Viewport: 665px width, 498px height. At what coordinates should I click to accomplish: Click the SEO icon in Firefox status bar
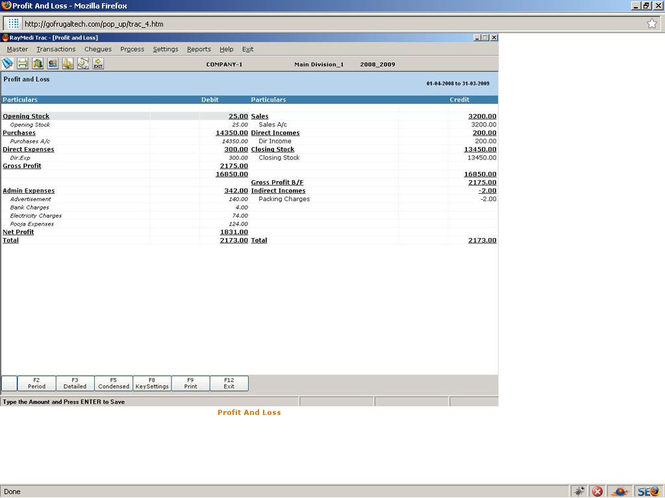(649, 491)
